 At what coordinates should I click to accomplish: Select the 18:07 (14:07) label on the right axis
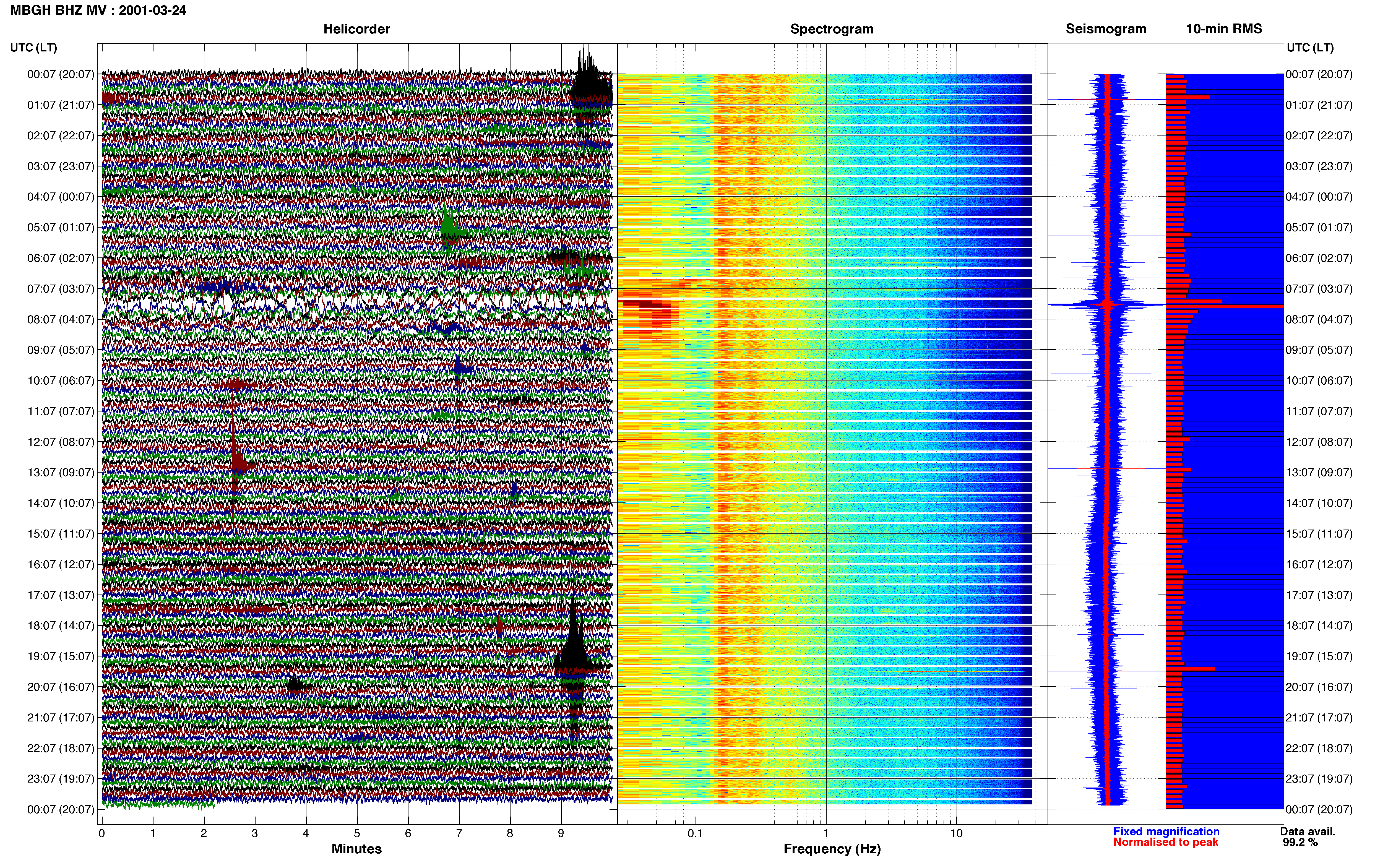pos(1319,626)
